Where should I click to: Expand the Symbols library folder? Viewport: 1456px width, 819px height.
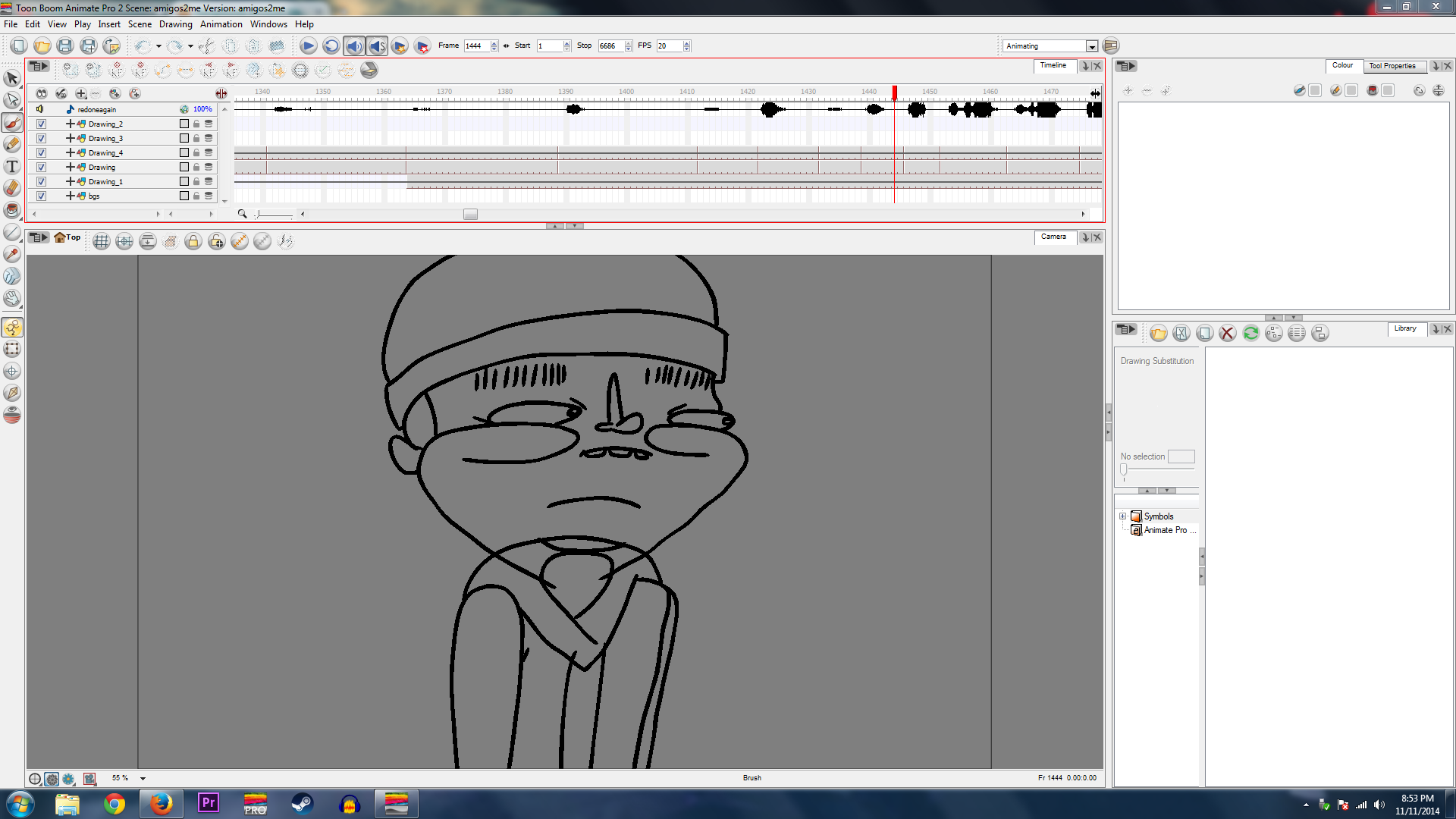coord(1123,516)
